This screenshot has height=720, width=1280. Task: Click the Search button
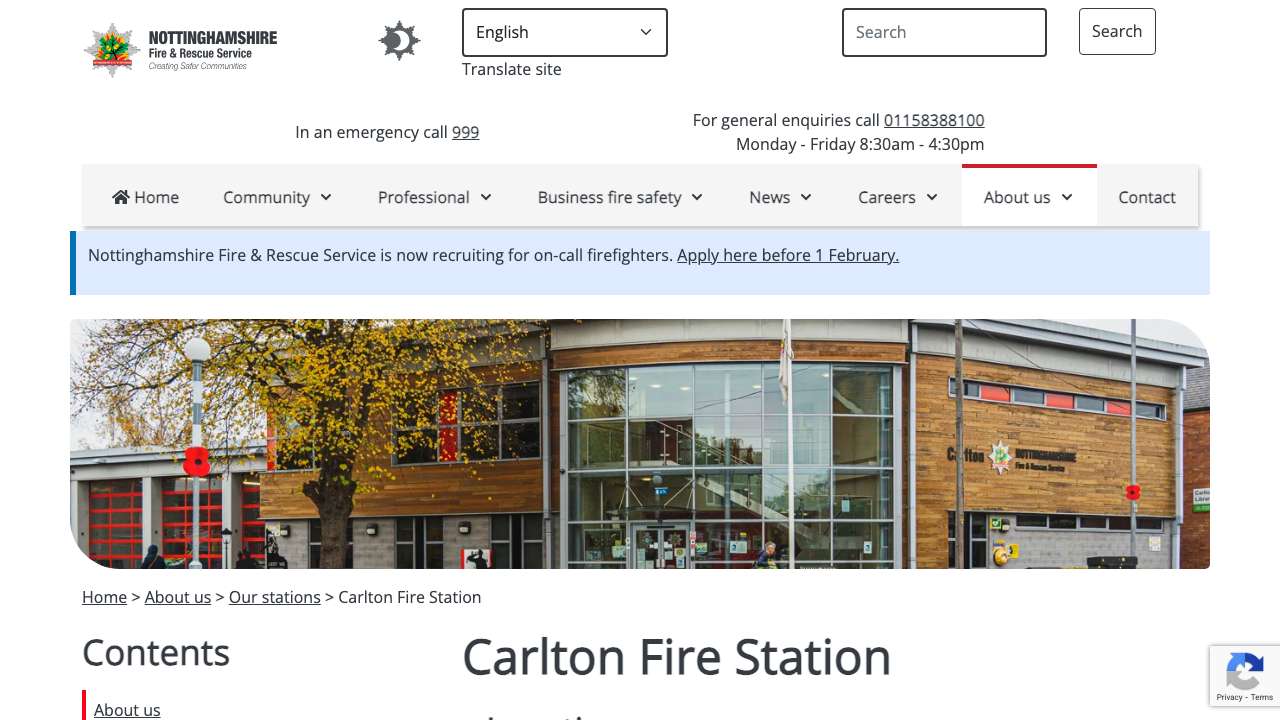(x=1117, y=31)
